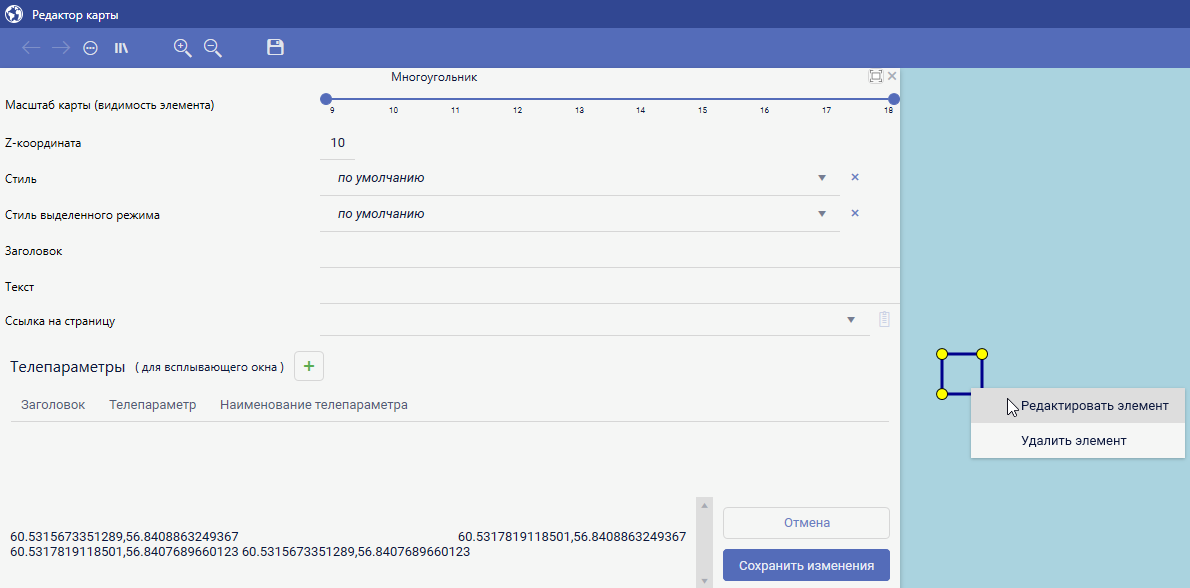This screenshot has height=588, width=1190.
Task: Clear the Стиль field with its X icon
Action: (855, 177)
